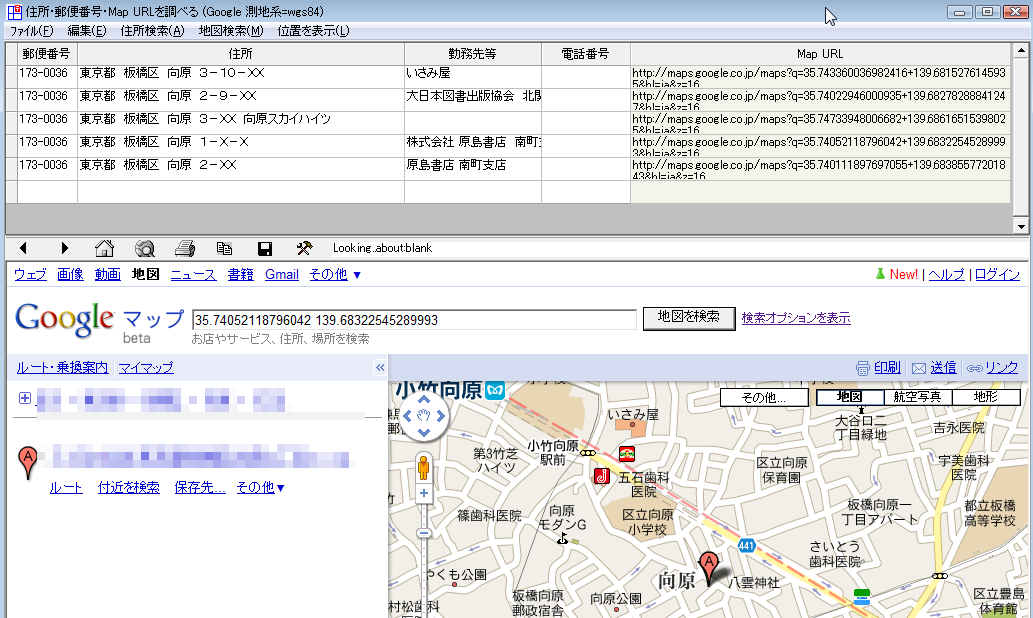Pick up the orange Street View pegman
Viewport: 1033px width, 618px height.
pos(423,468)
